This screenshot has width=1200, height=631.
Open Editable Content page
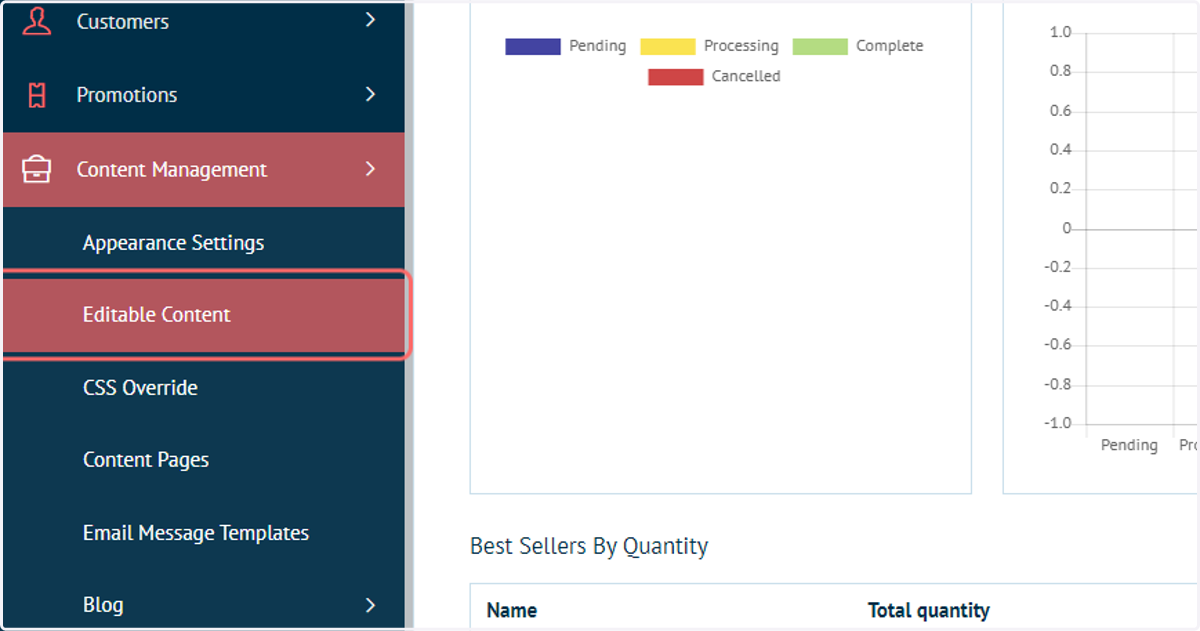pos(204,315)
